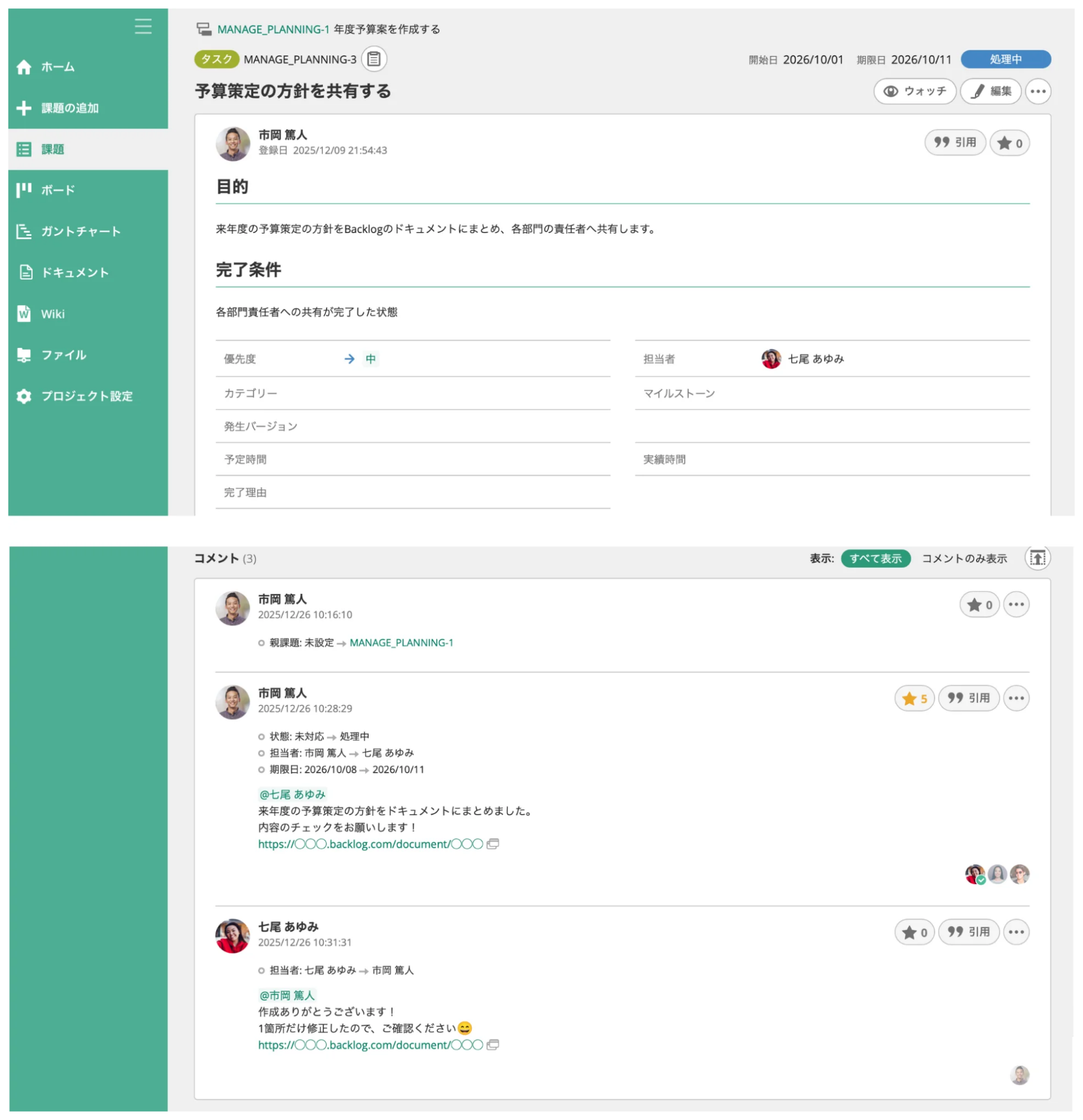Click the plus icon beside 課題の追加
Image resolution: width=1083 pixels, height=1120 pixels.
[x=24, y=108]
